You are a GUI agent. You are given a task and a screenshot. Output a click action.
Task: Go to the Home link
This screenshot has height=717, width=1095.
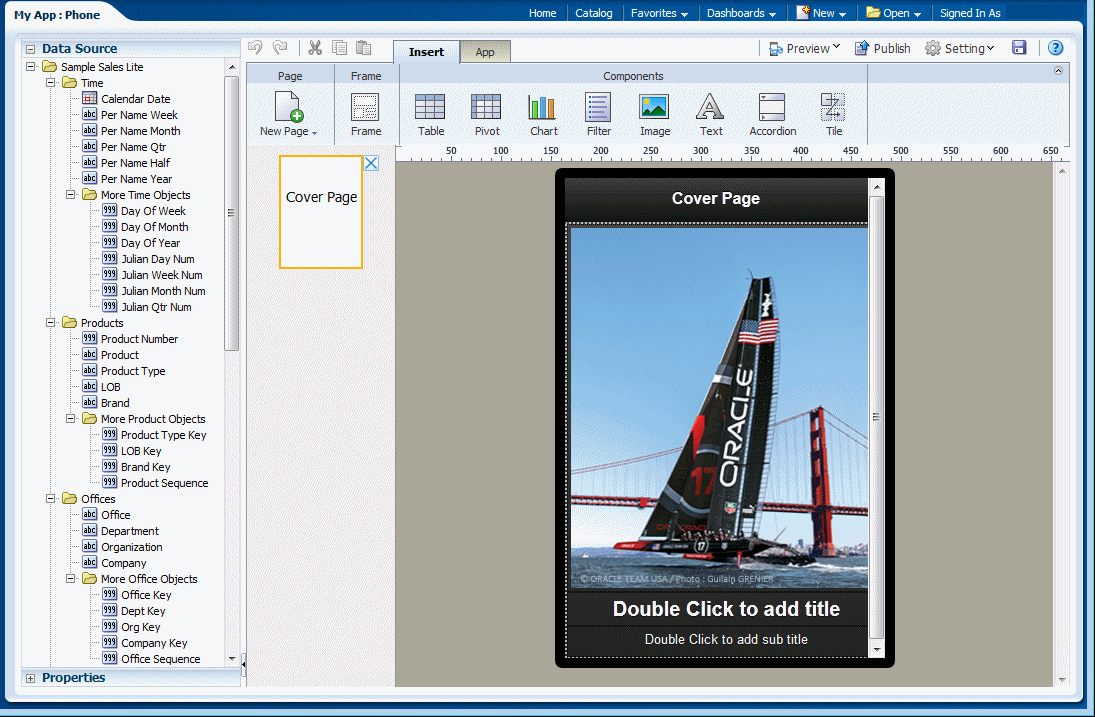[x=543, y=13]
